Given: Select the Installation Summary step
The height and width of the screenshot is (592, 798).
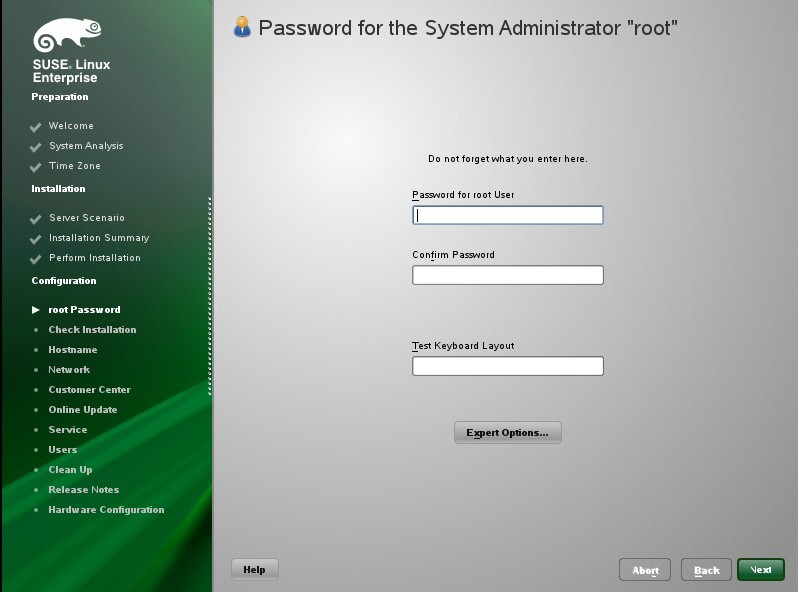Looking at the screenshot, I should [99, 238].
